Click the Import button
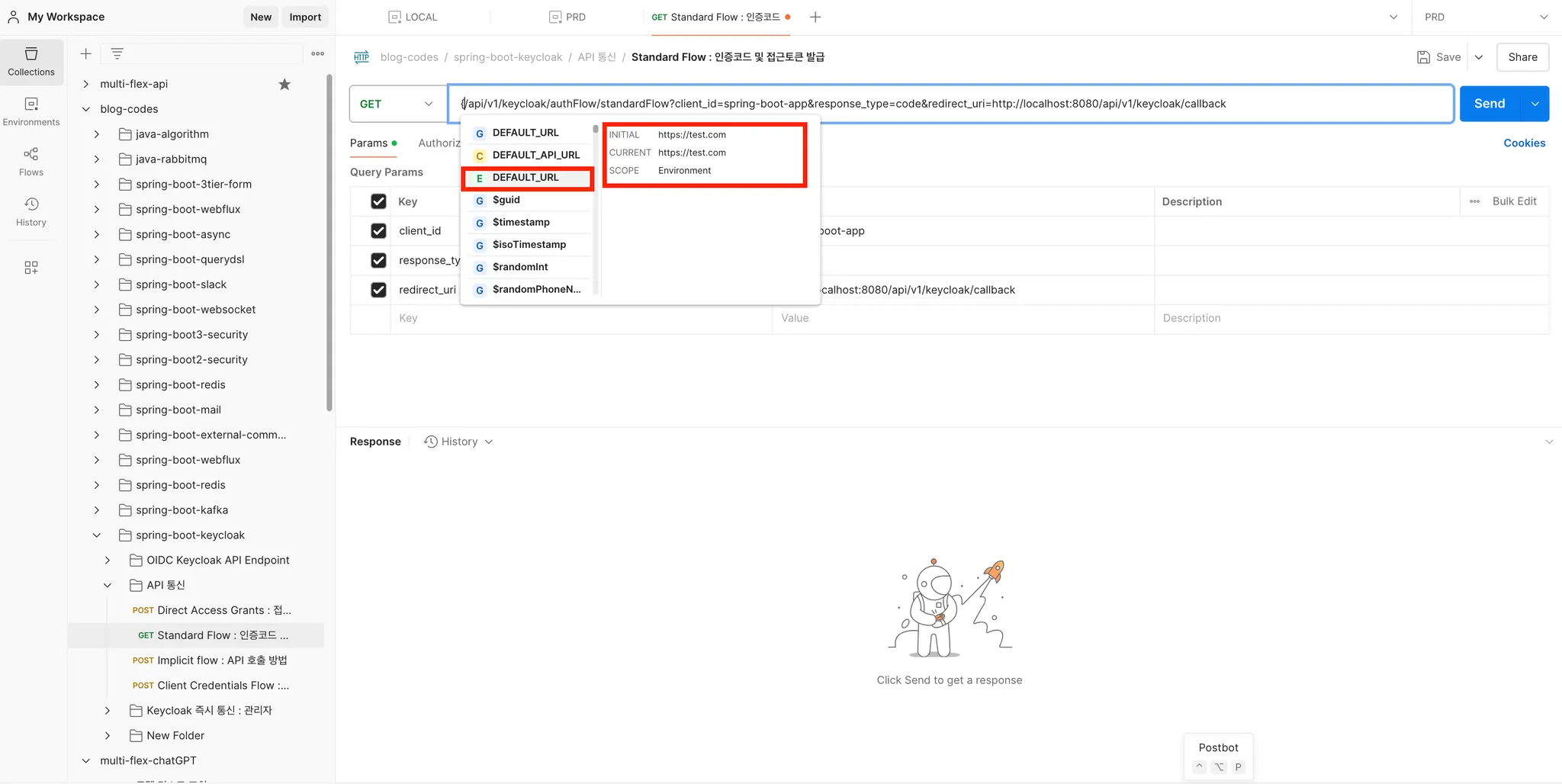The width and height of the screenshot is (1562, 784). (305, 17)
